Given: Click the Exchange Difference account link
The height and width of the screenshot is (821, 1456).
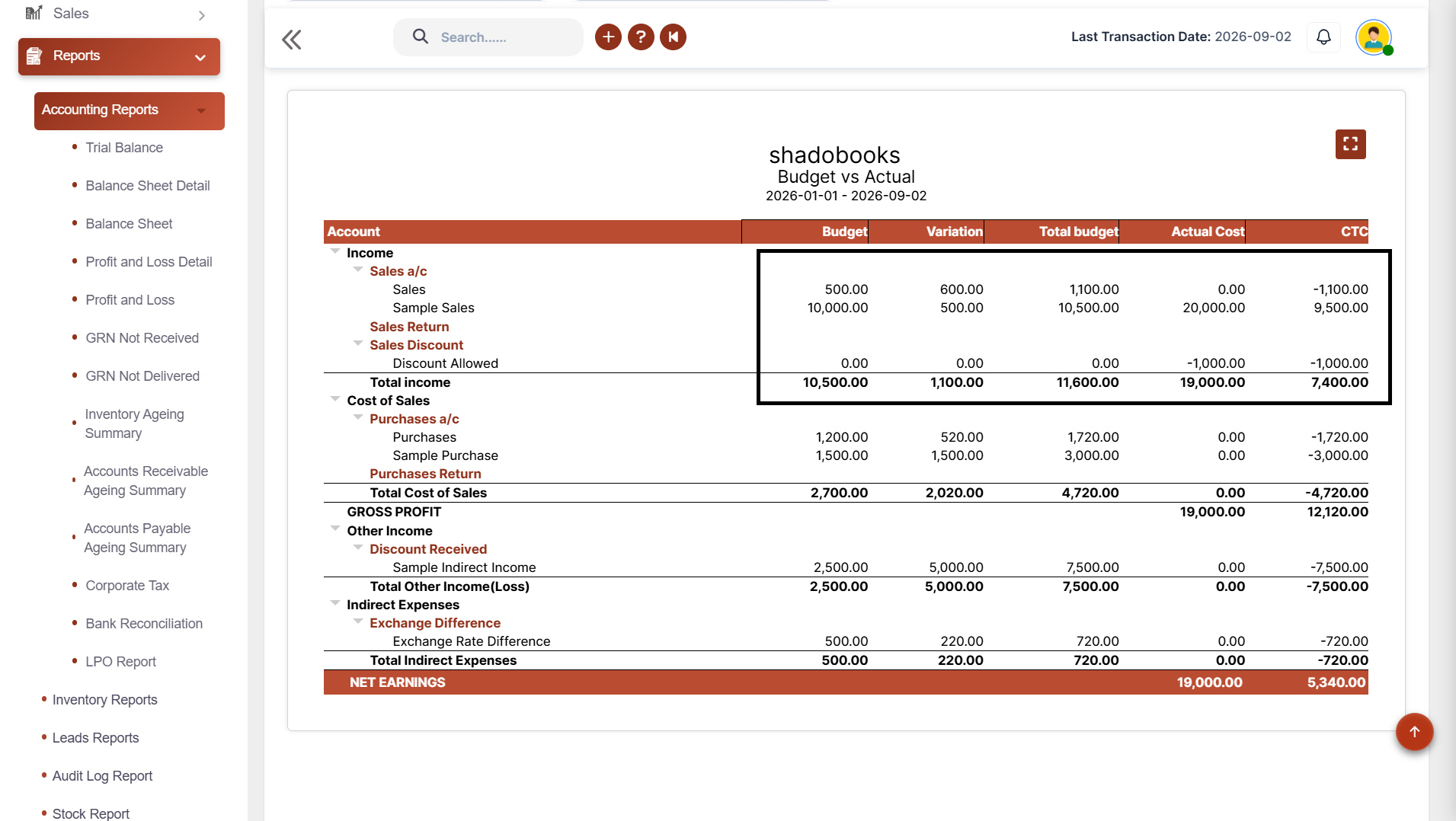Looking at the screenshot, I should (x=435, y=623).
